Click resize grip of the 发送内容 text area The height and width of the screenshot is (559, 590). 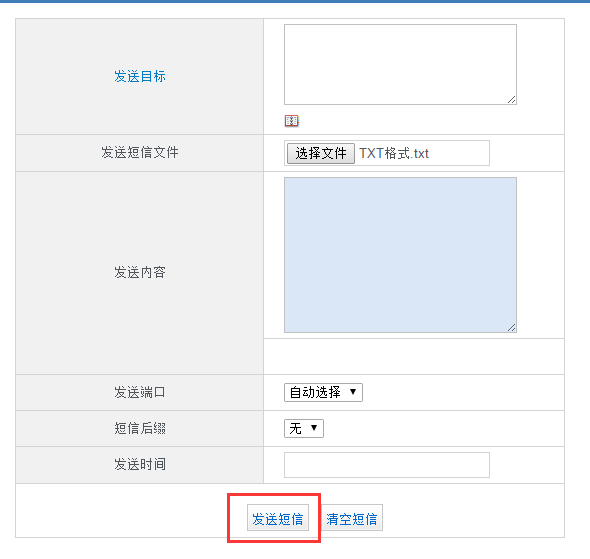pos(511,328)
